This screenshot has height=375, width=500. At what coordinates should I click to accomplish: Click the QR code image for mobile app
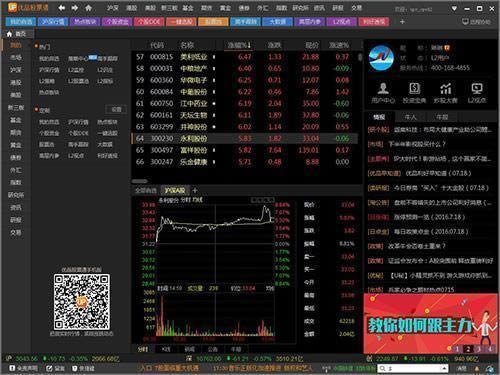click(x=82, y=302)
